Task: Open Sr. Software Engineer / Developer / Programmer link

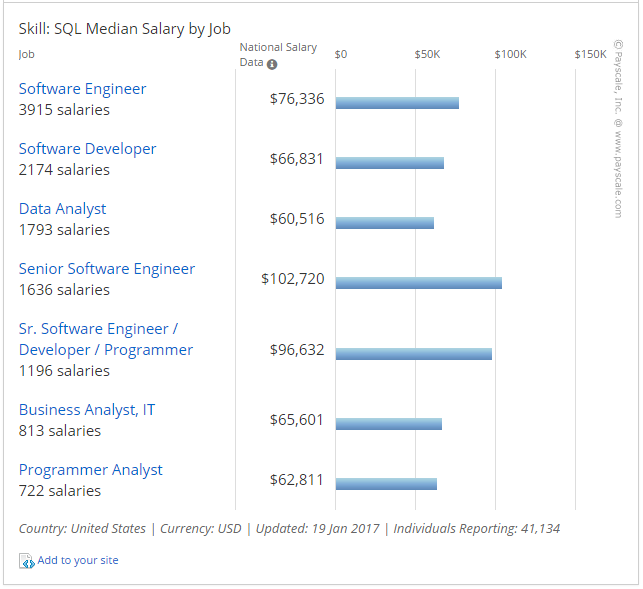Action: (x=106, y=339)
